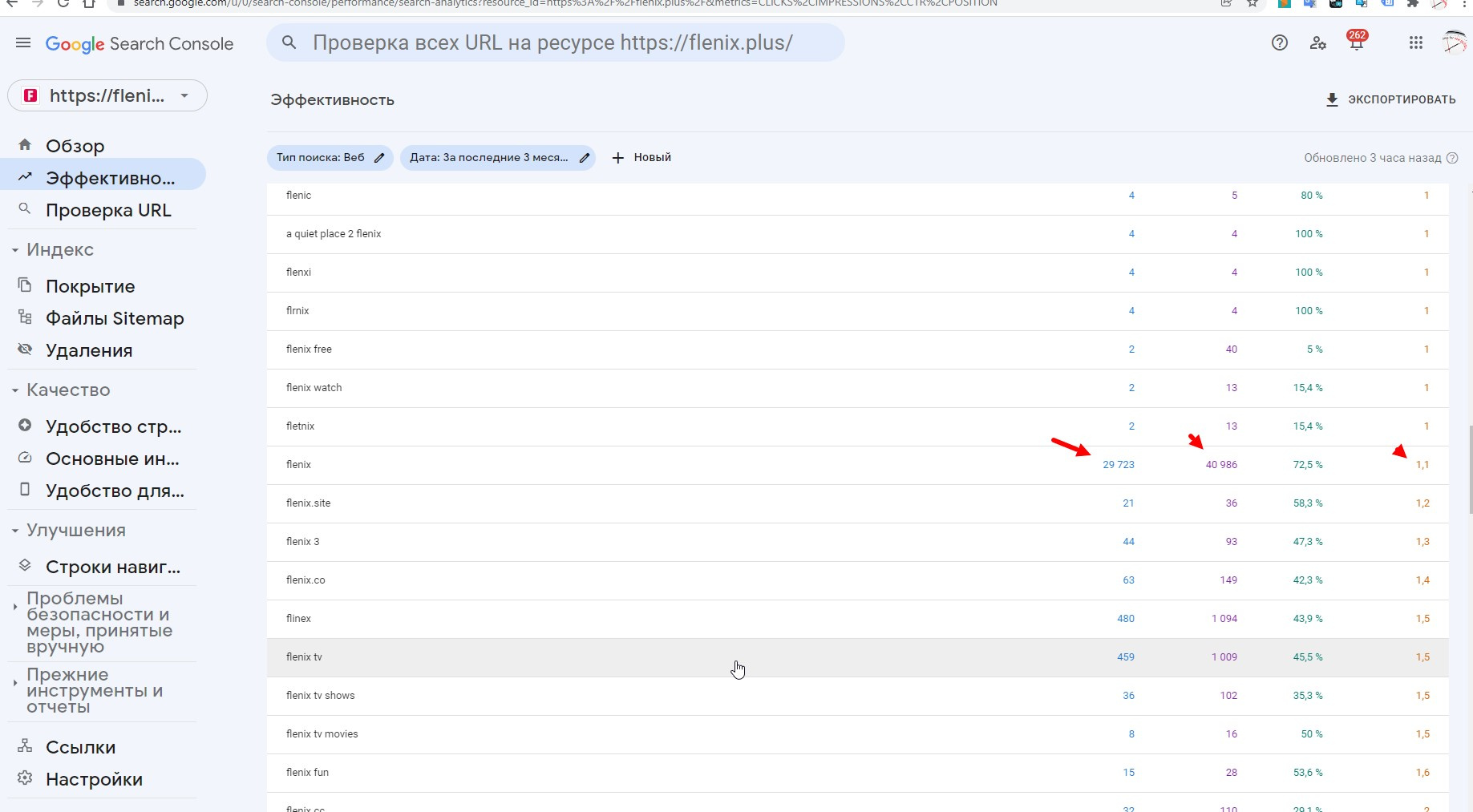Collapse the Индекс section
The image size is (1473, 812).
[x=15, y=250]
